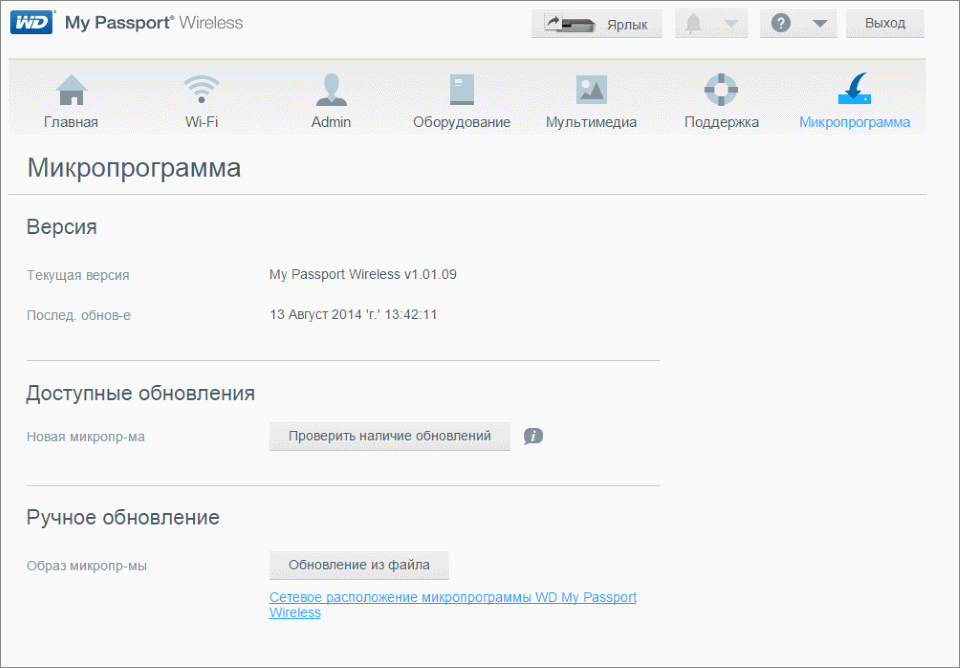Open the info tooltip beside Новая микропр-ма
The image size is (960, 668).
coord(533,437)
